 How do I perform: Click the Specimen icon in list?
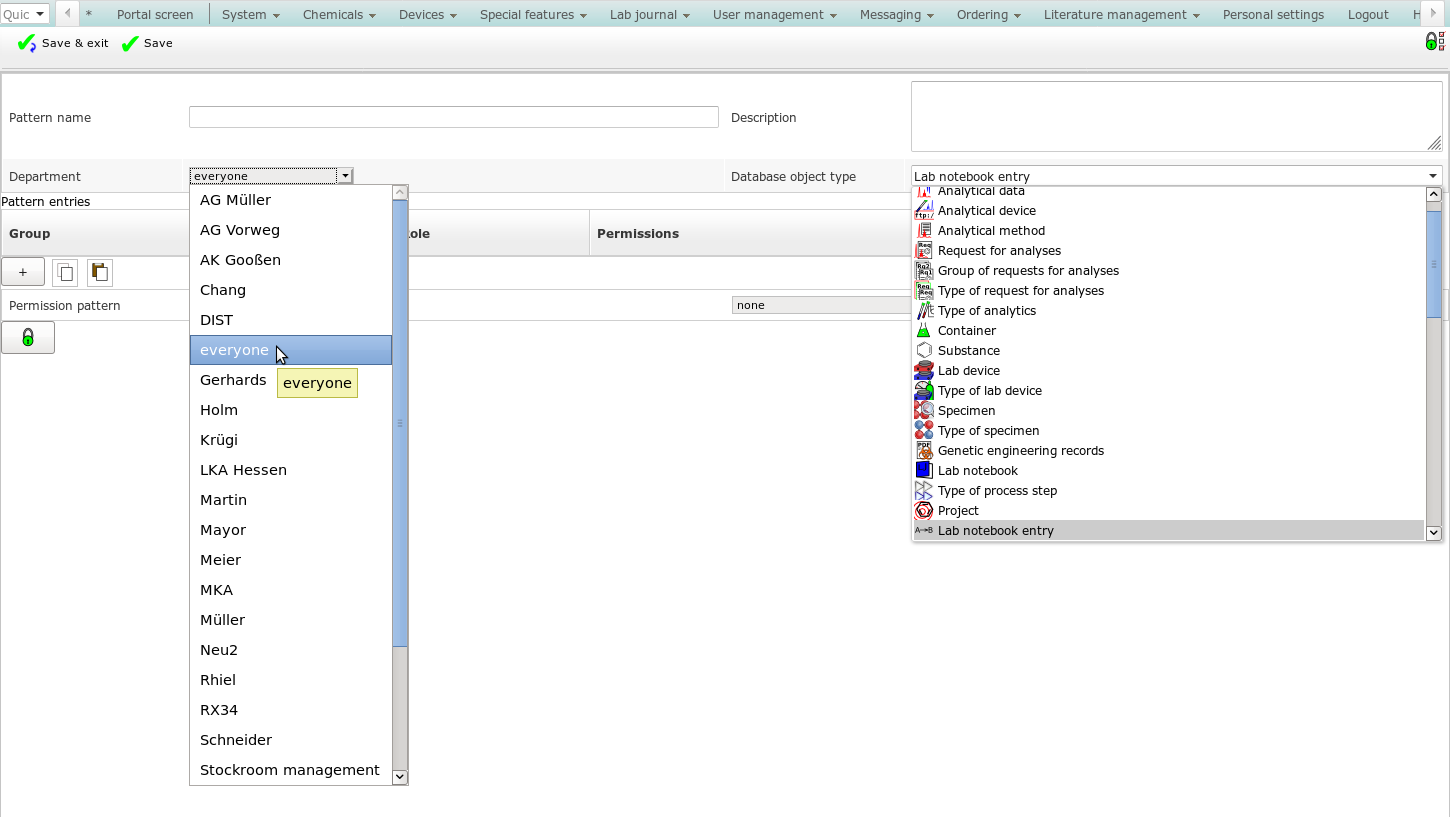[924, 410]
